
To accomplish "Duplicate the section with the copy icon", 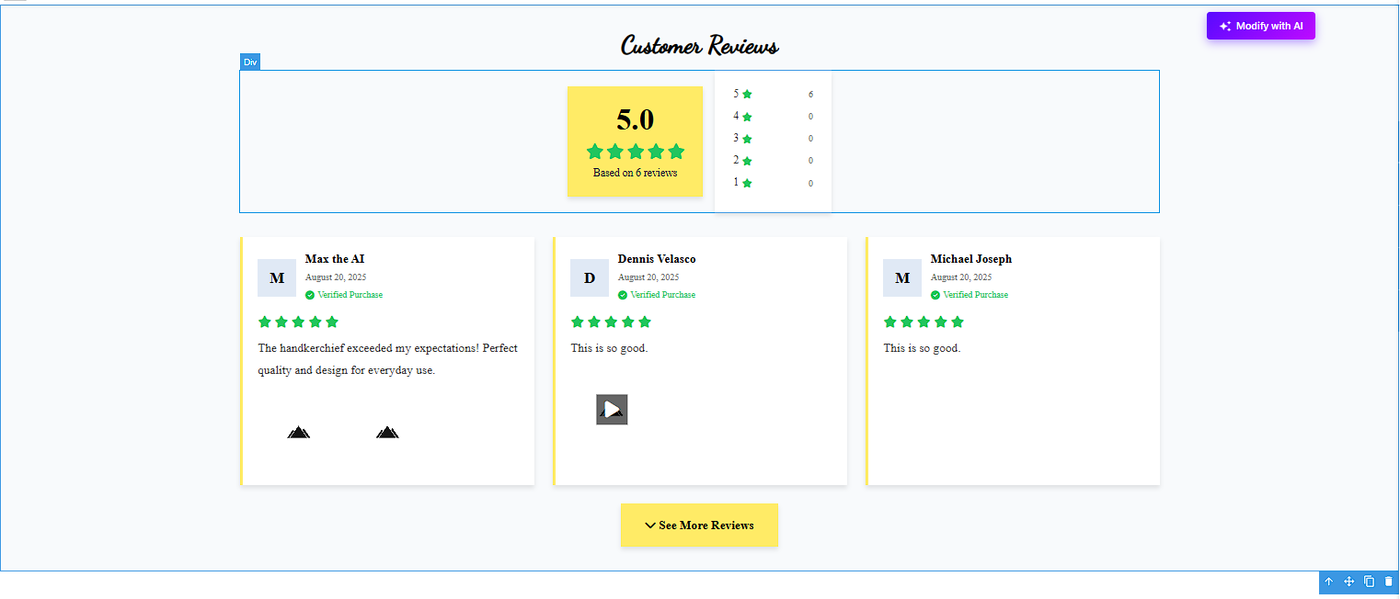I will point(1369,582).
